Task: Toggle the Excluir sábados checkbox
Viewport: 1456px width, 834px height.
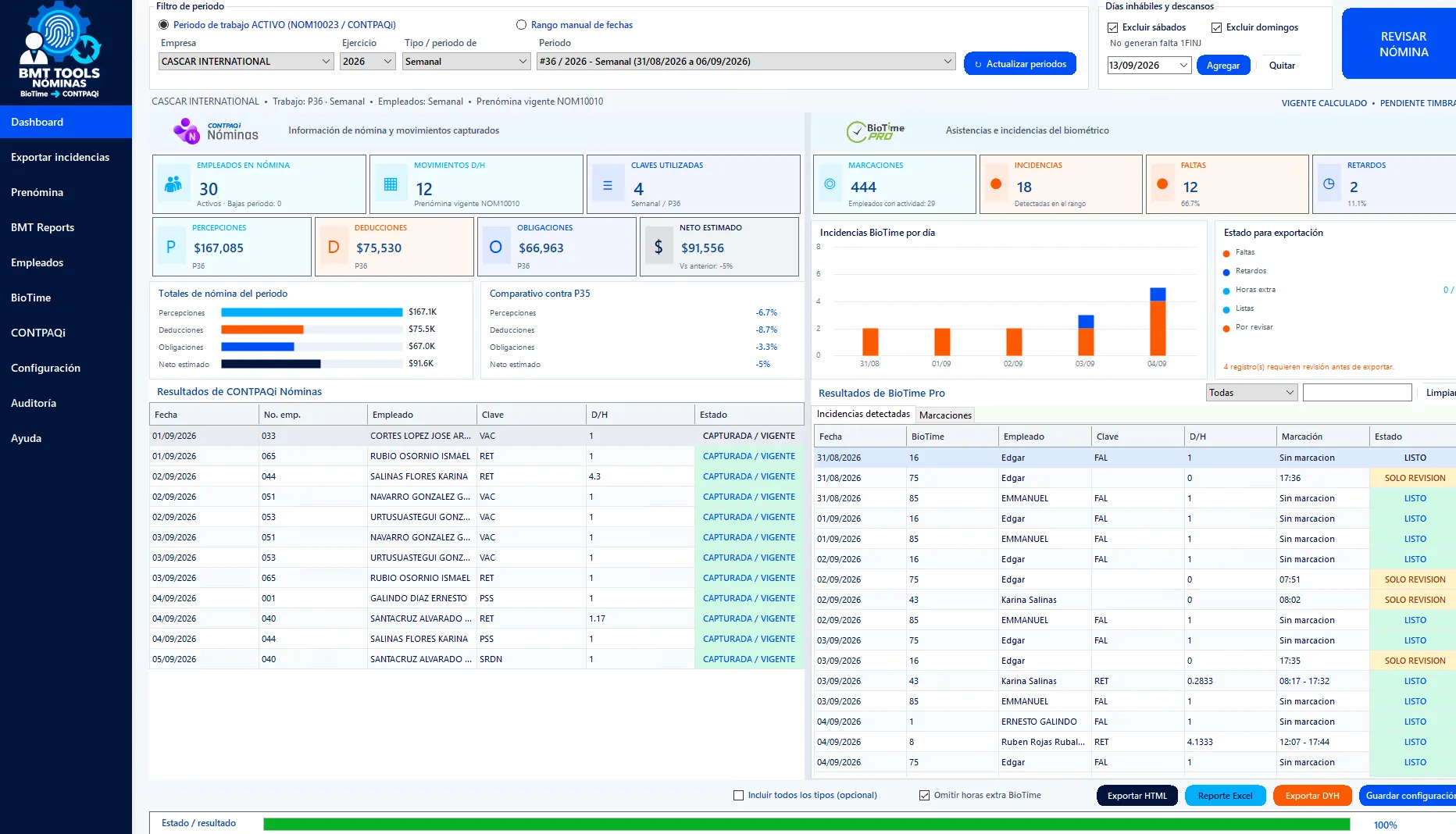Action: click(1113, 27)
